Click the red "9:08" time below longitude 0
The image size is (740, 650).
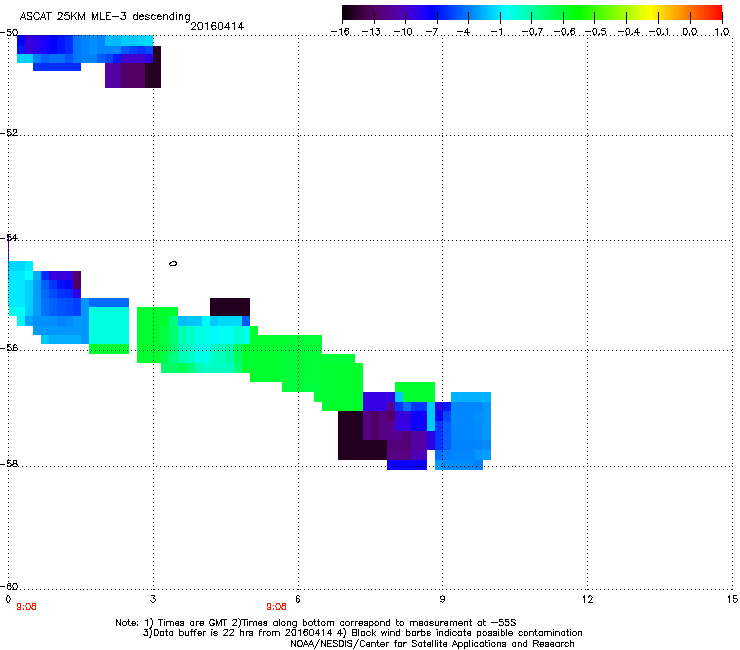click(26, 607)
